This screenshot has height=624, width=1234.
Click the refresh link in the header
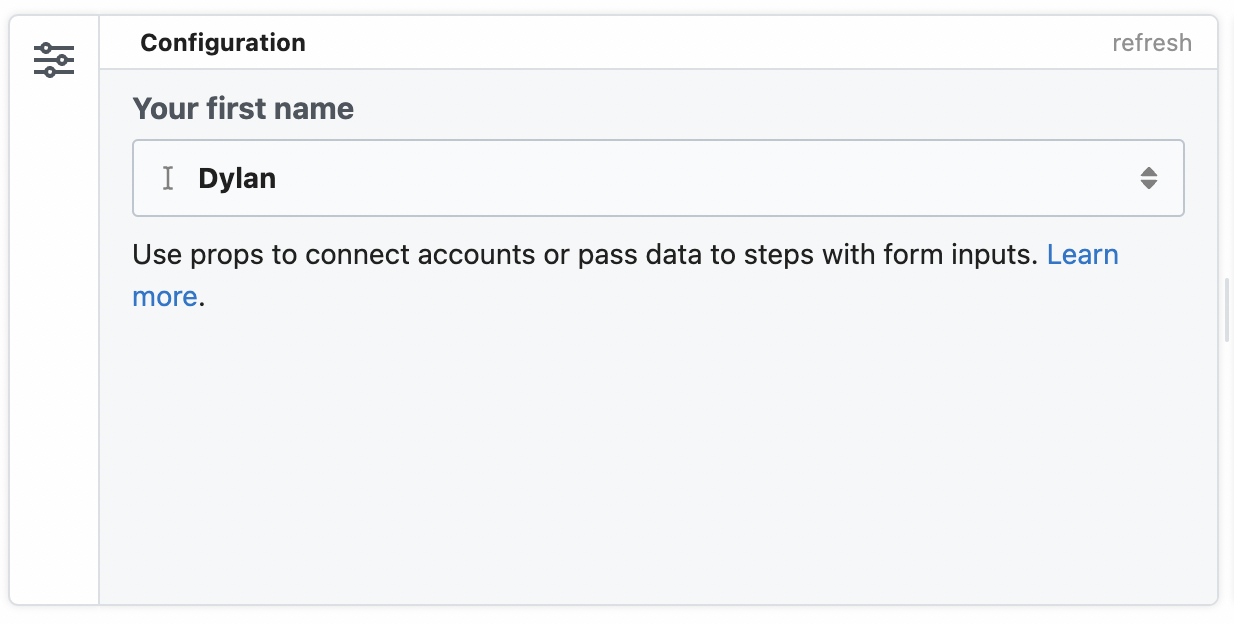point(1151,43)
